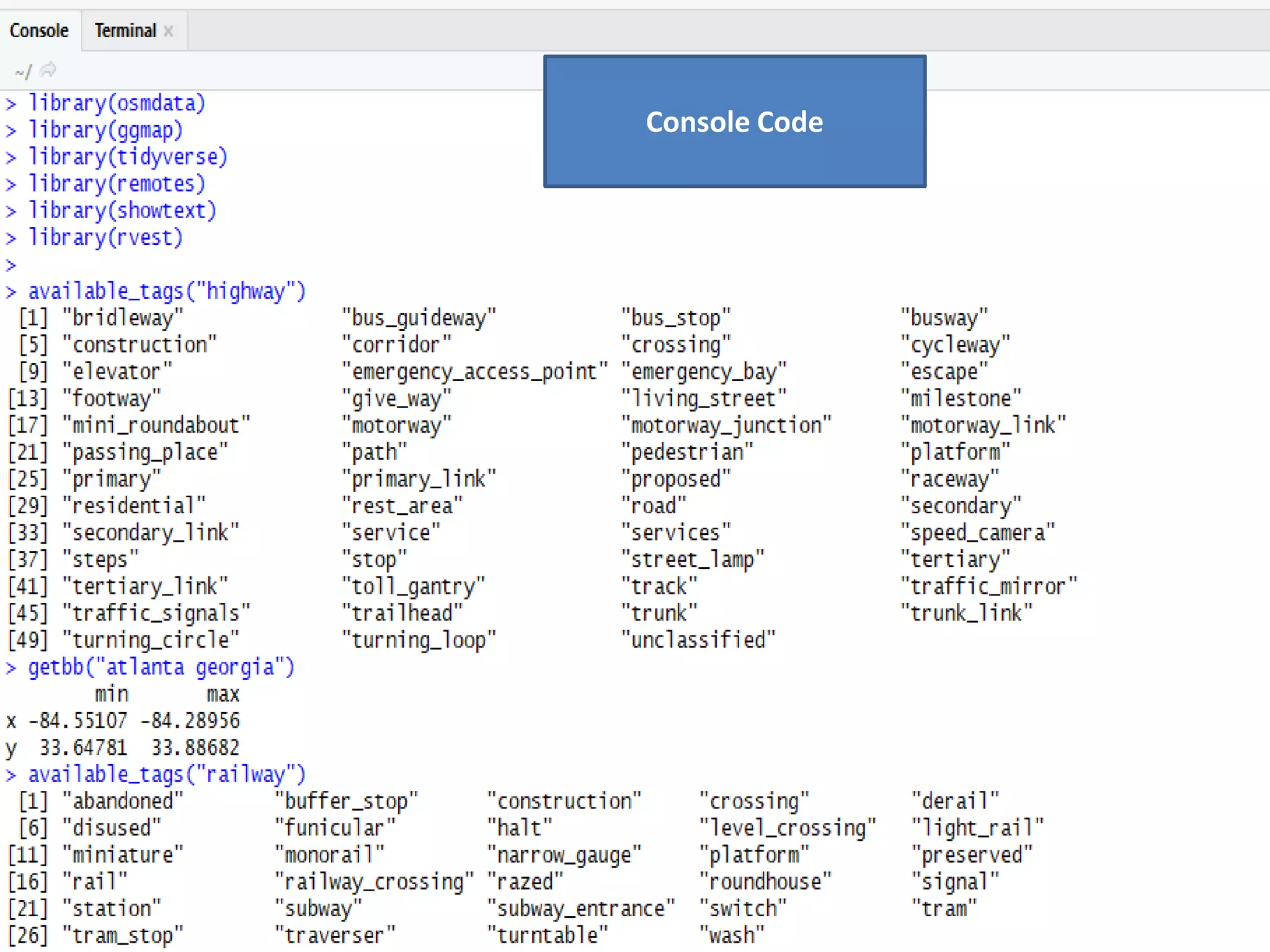Click the "residential" output value

pyautogui.click(x=134, y=506)
